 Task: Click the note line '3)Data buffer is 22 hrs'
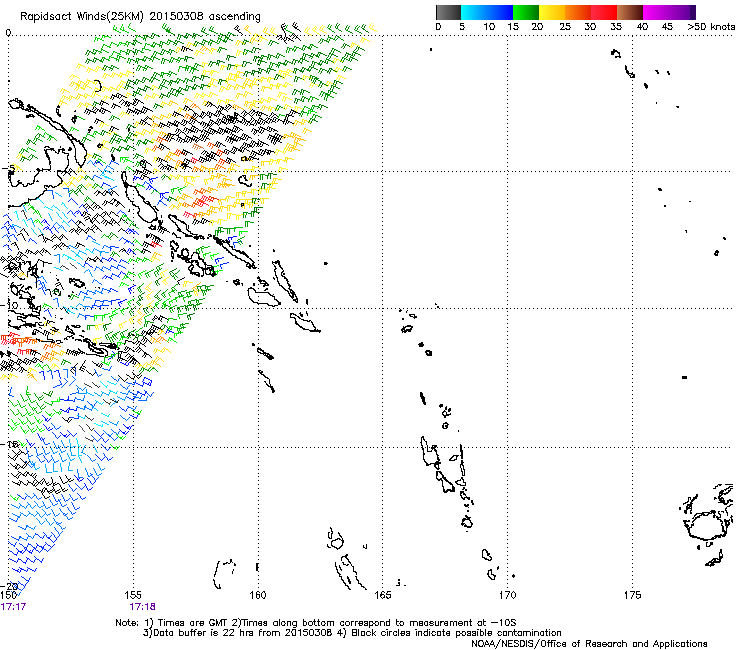click(x=352, y=633)
